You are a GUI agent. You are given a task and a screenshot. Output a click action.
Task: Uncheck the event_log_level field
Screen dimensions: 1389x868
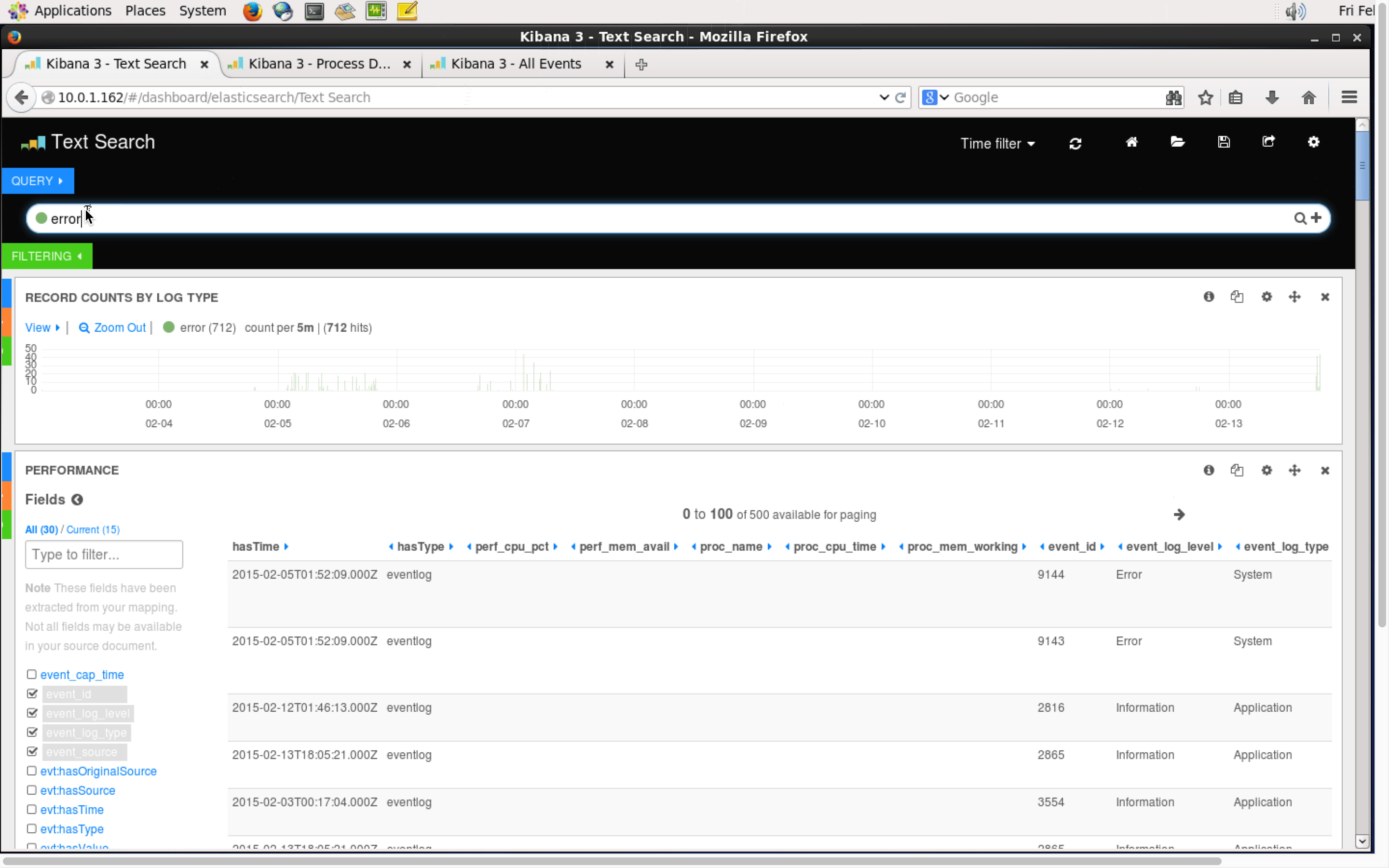click(x=31, y=713)
